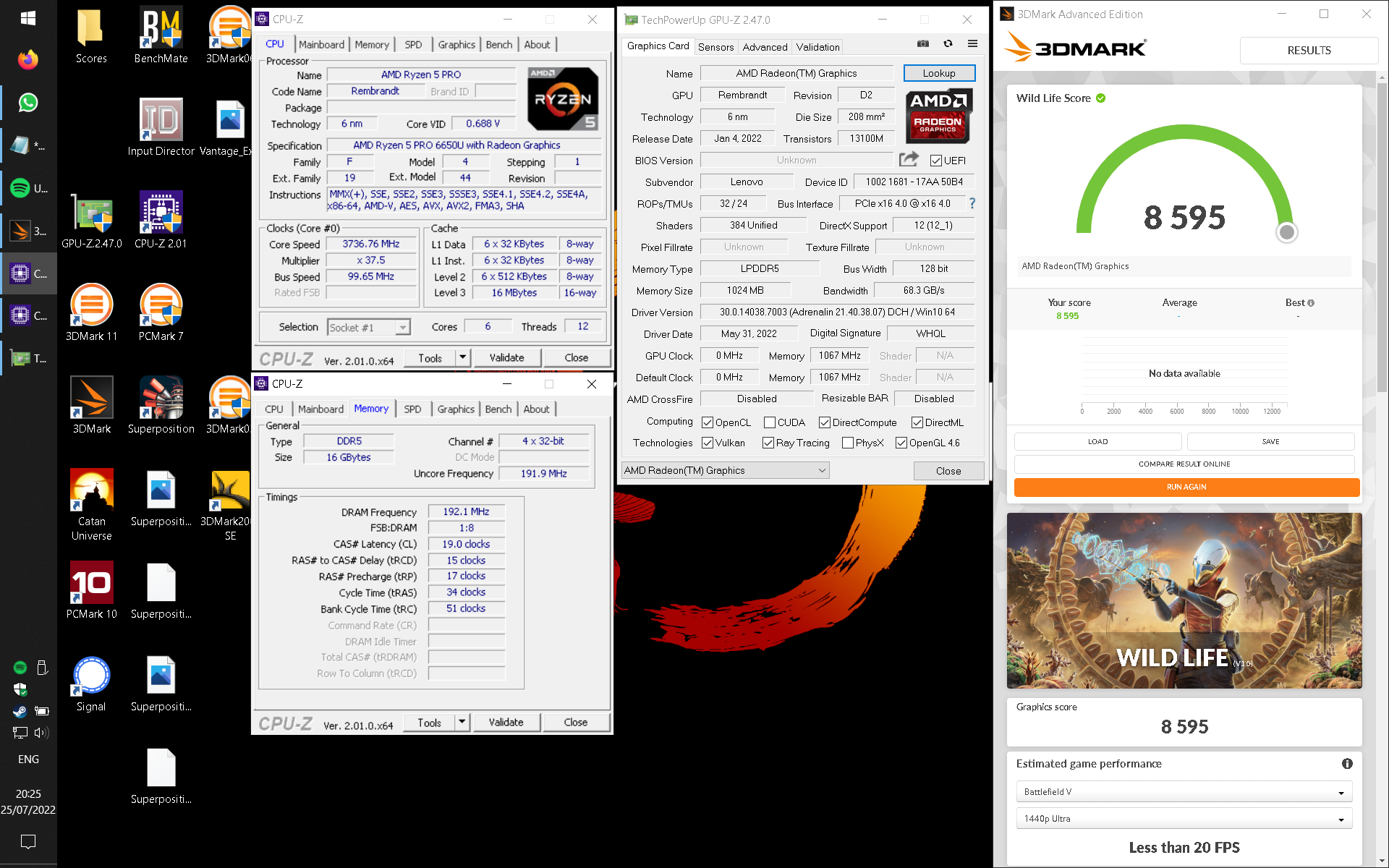Click Bus Interface question mark icon
Viewport: 1389px width, 868px height.
pyautogui.click(x=972, y=204)
